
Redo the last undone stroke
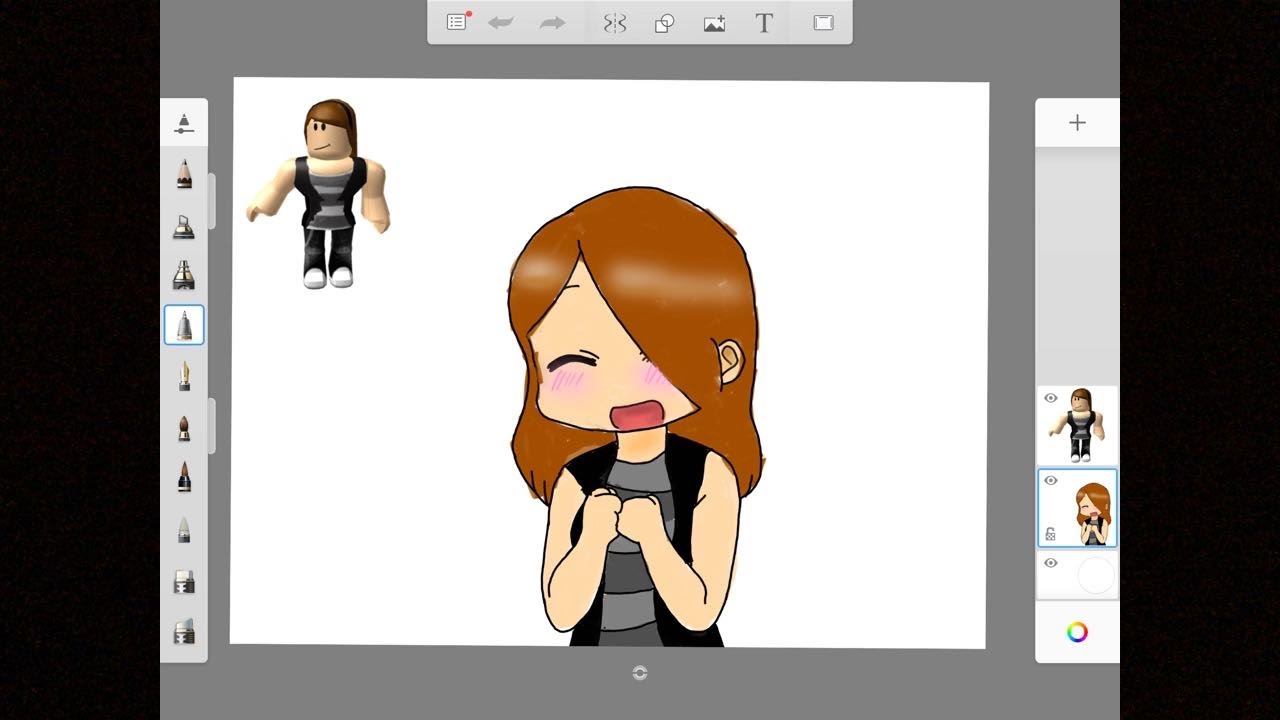pos(553,22)
